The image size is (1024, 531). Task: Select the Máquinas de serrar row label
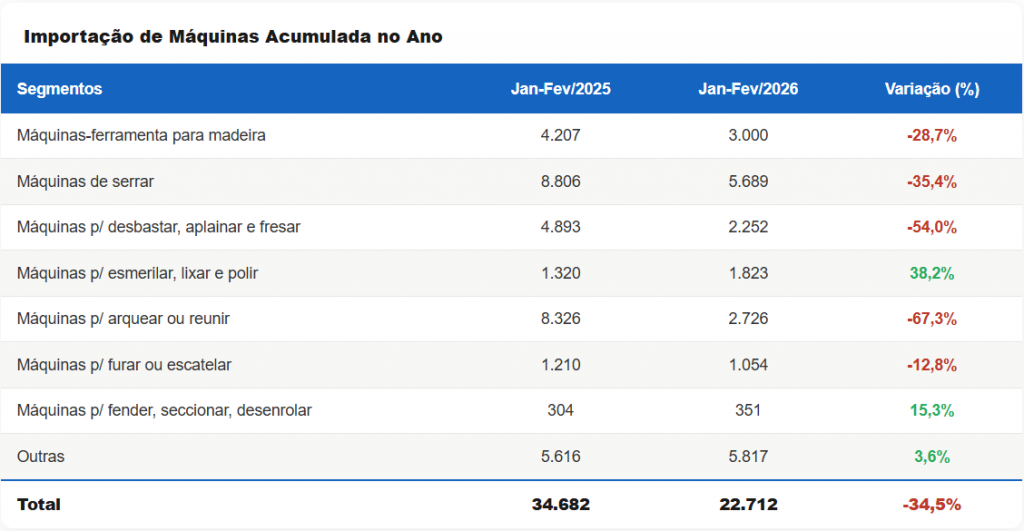pyautogui.click(x=85, y=181)
